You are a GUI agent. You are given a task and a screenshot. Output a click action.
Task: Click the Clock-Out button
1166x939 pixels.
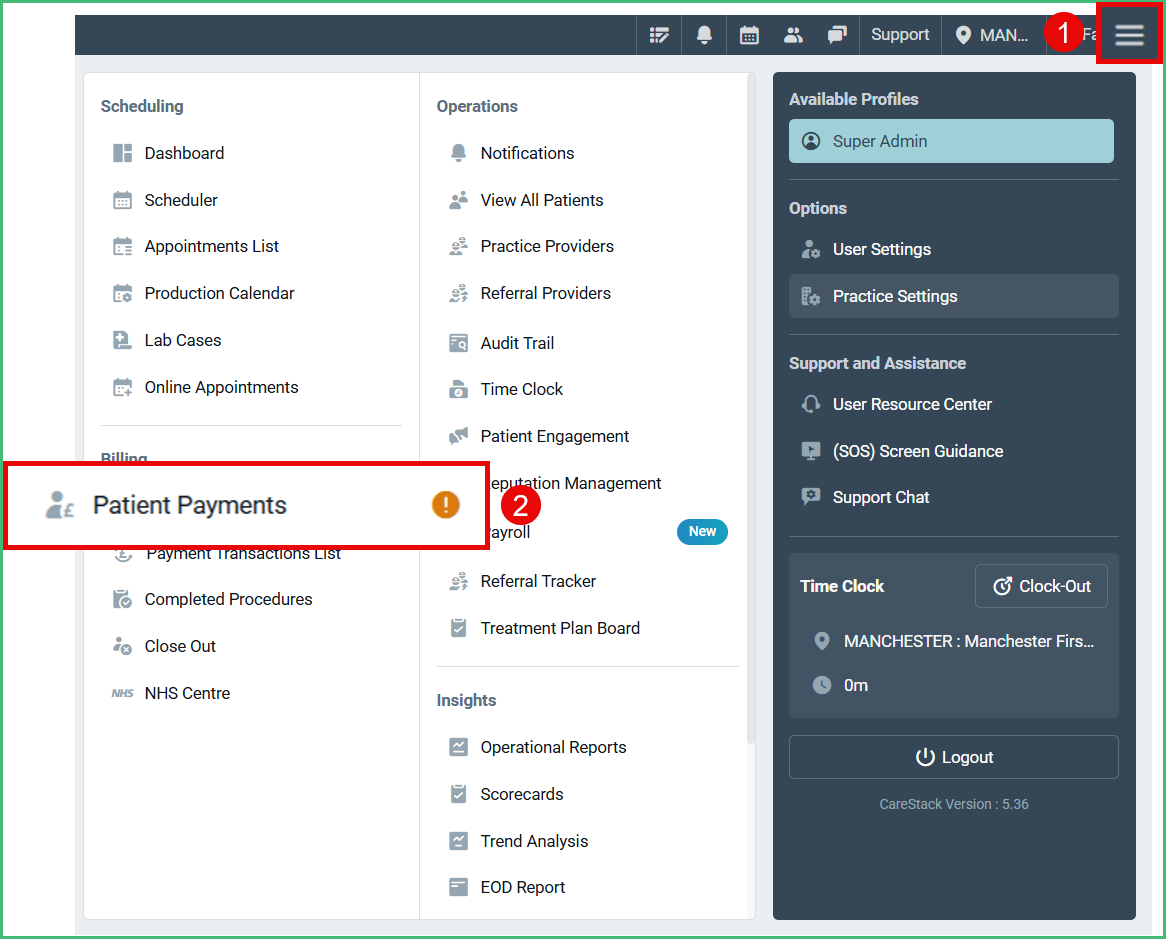point(1041,586)
